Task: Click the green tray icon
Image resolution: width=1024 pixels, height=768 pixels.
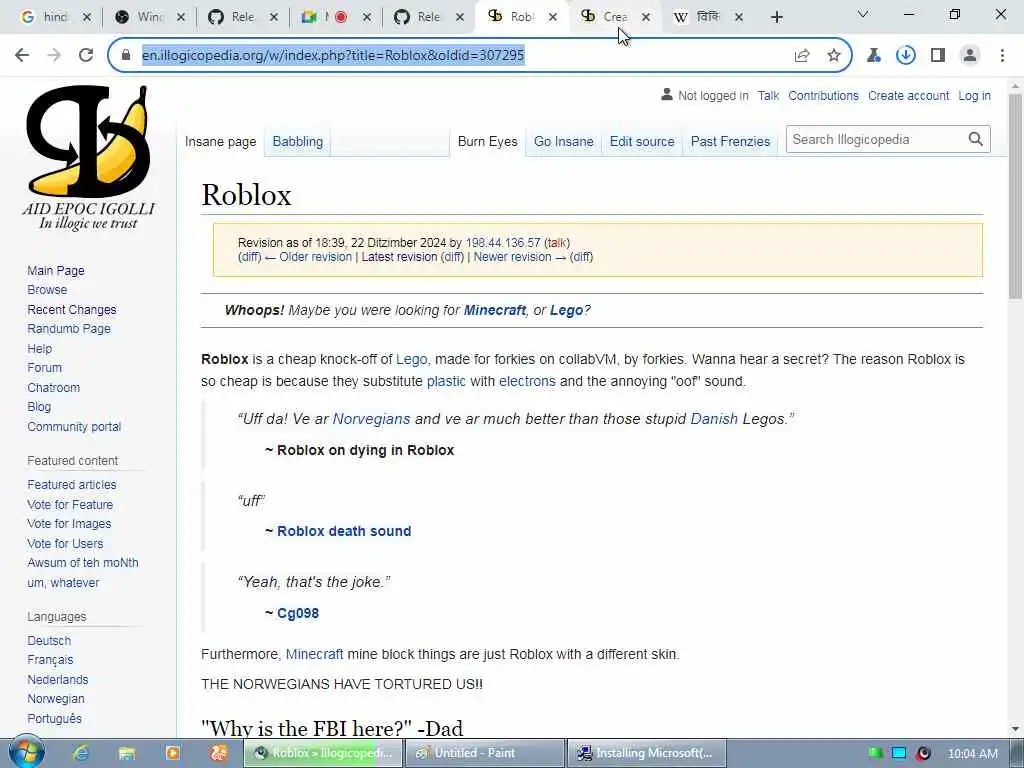Action: [x=876, y=753]
